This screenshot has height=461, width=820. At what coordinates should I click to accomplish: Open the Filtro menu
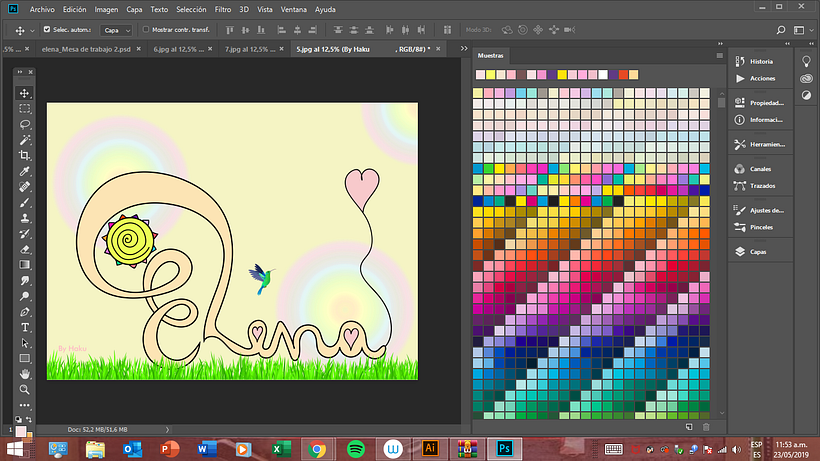tap(223, 9)
